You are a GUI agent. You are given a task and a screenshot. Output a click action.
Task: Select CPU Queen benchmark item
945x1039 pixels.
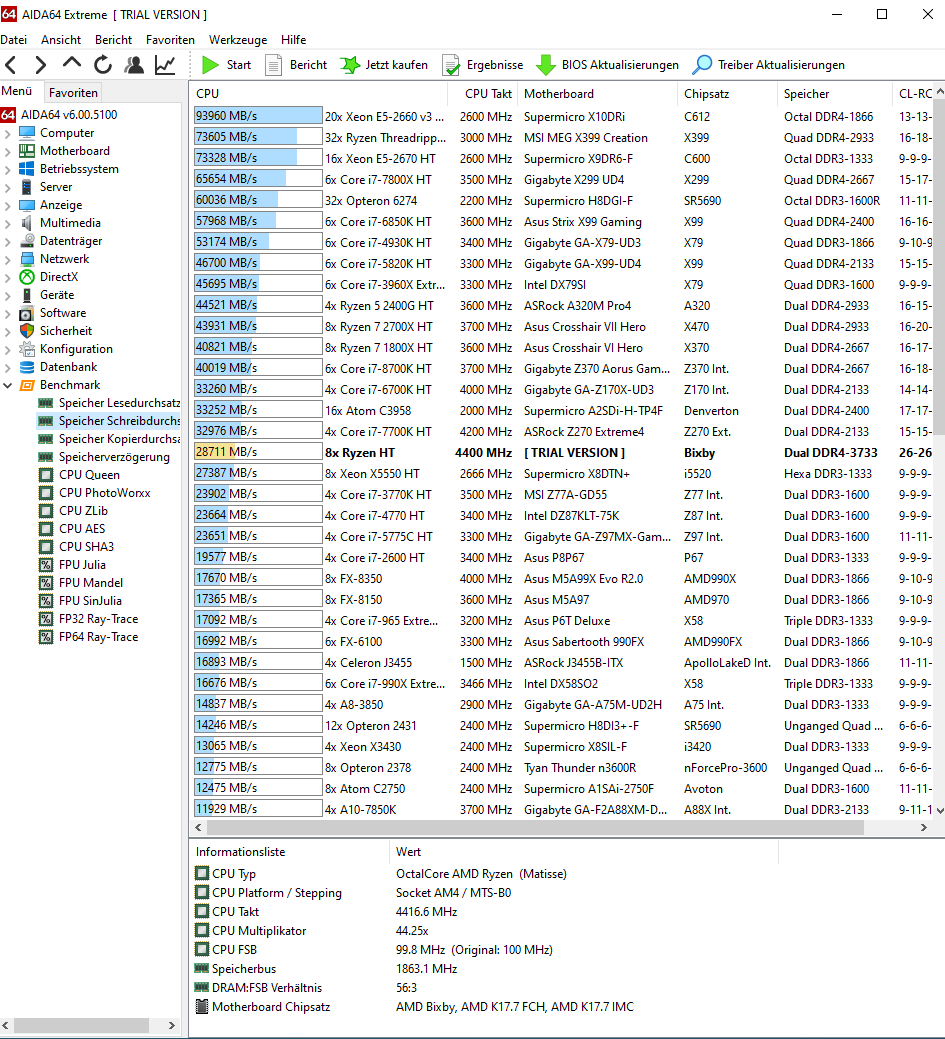click(89, 474)
